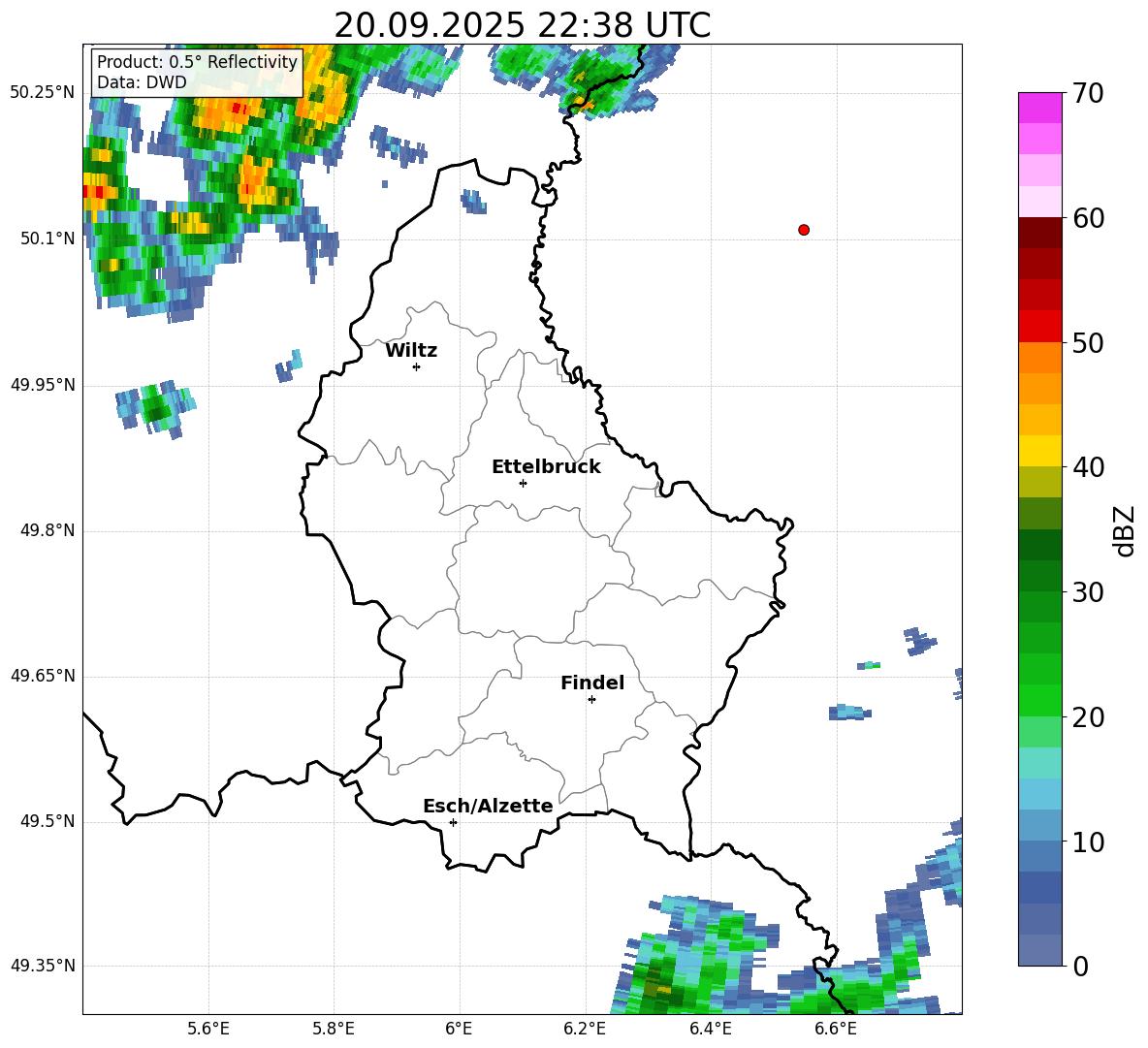
Task: Click the Esch/Alzette cross marker
Action: coord(453,822)
